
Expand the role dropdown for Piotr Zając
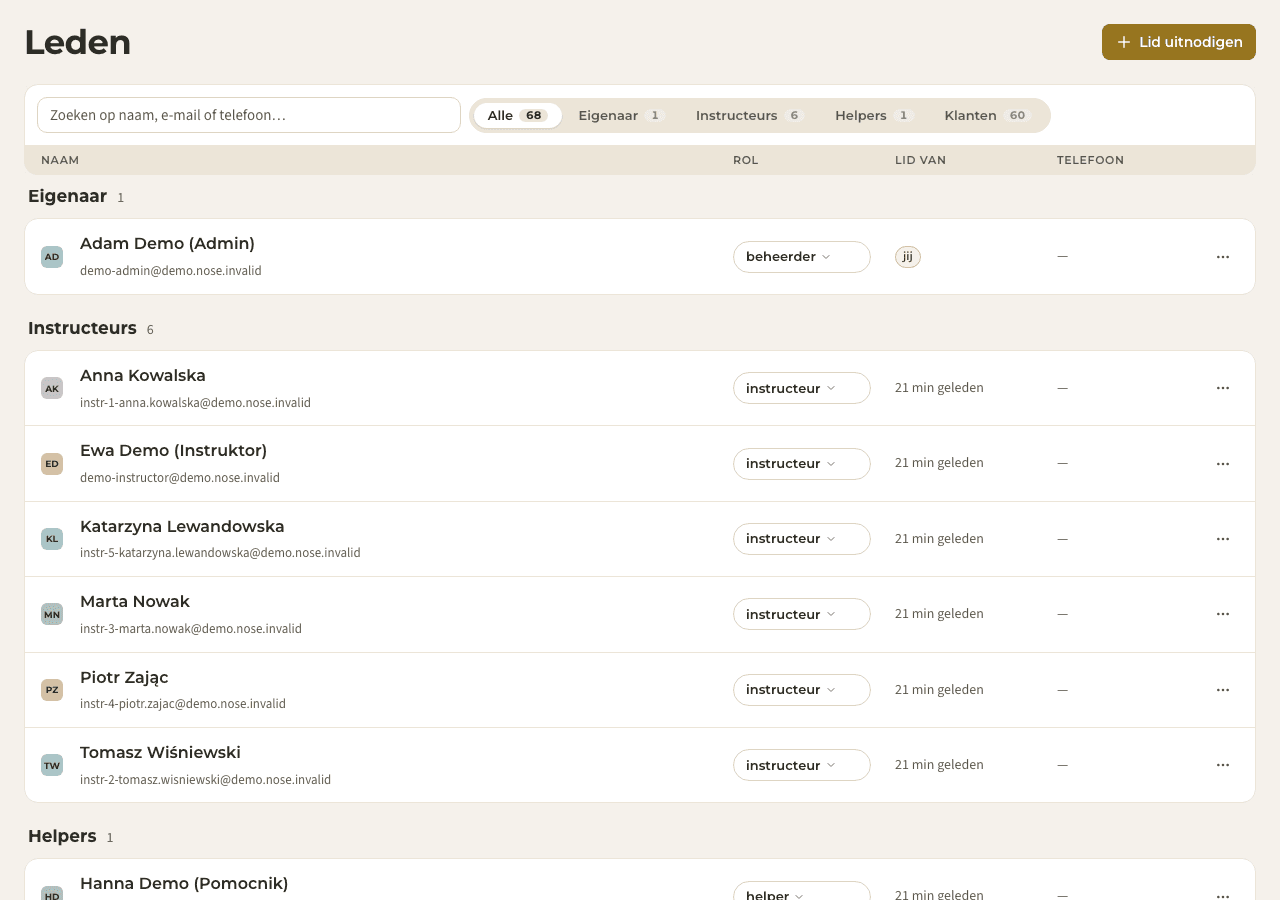[801, 690]
